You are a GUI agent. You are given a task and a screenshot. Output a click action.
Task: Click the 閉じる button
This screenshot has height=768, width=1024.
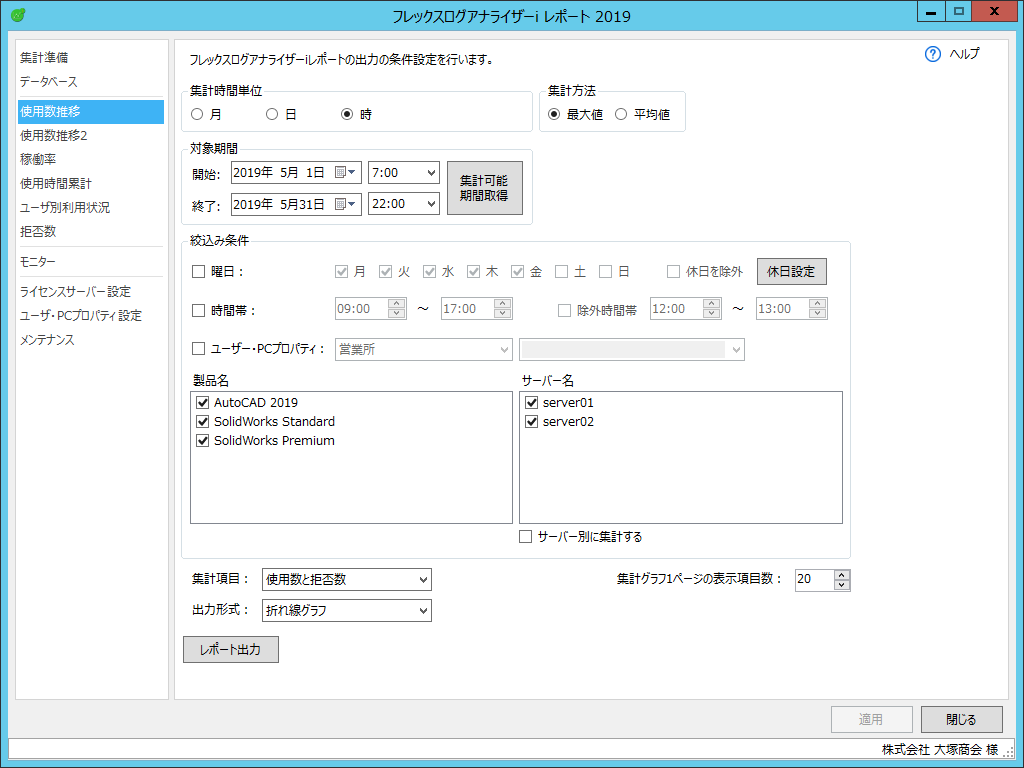click(x=961, y=719)
